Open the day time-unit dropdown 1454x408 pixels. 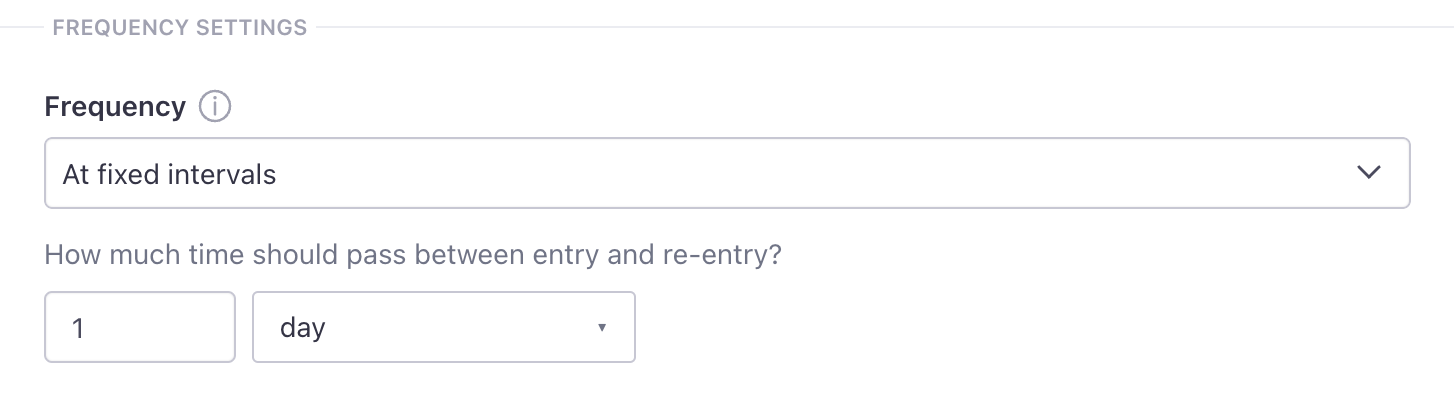coord(444,327)
